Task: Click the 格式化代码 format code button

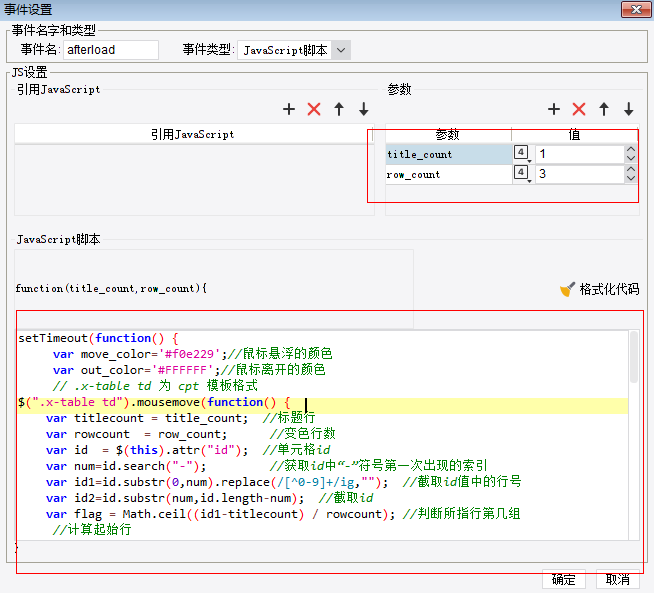Action: (x=599, y=289)
